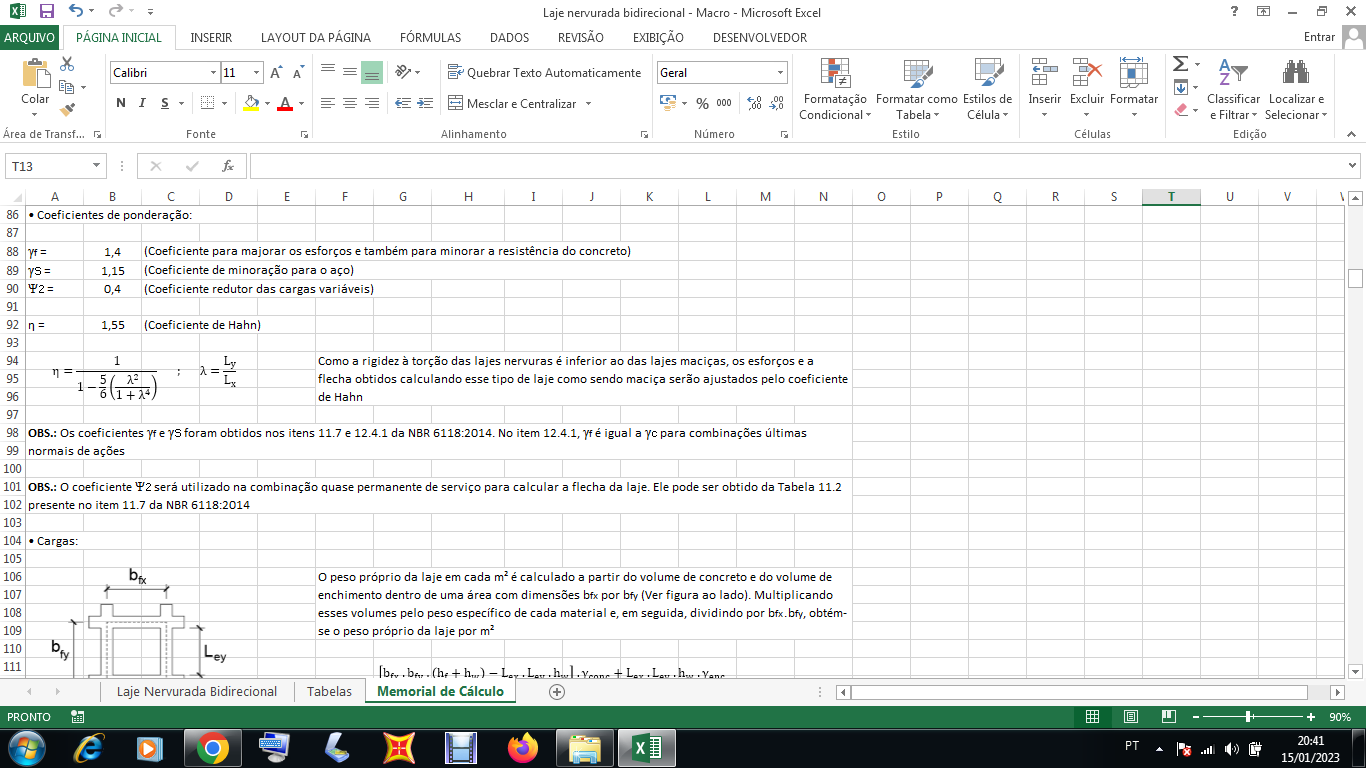Open Formatar como Tabela gallery
1366x768 pixels.
(x=916, y=89)
